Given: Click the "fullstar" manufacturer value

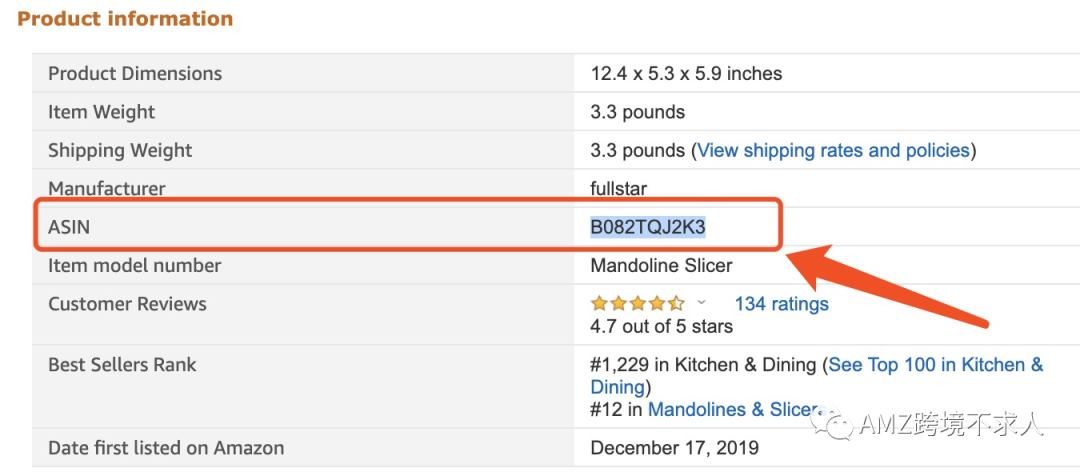Looking at the screenshot, I should tap(618, 189).
